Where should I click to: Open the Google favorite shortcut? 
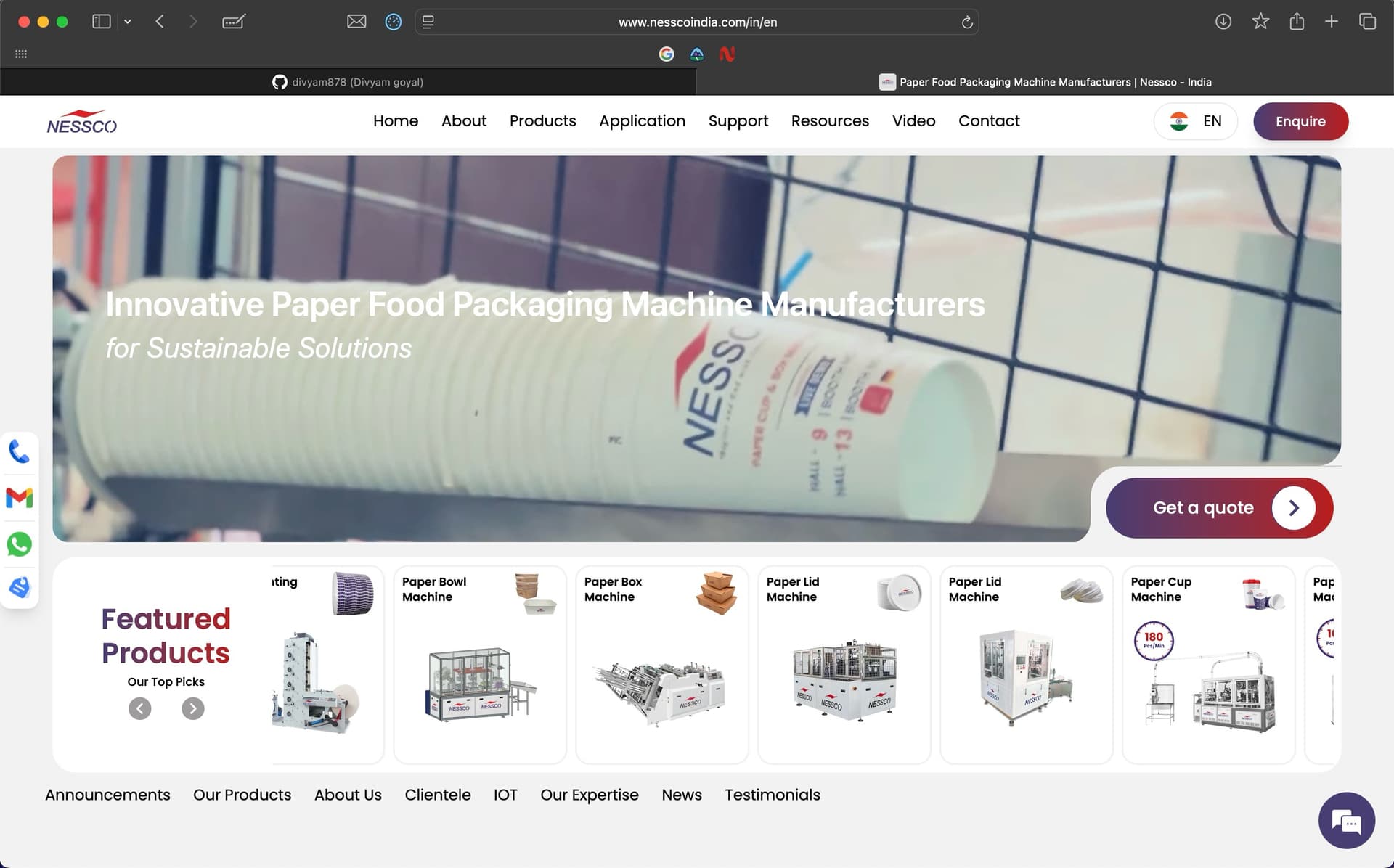point(667,54)
